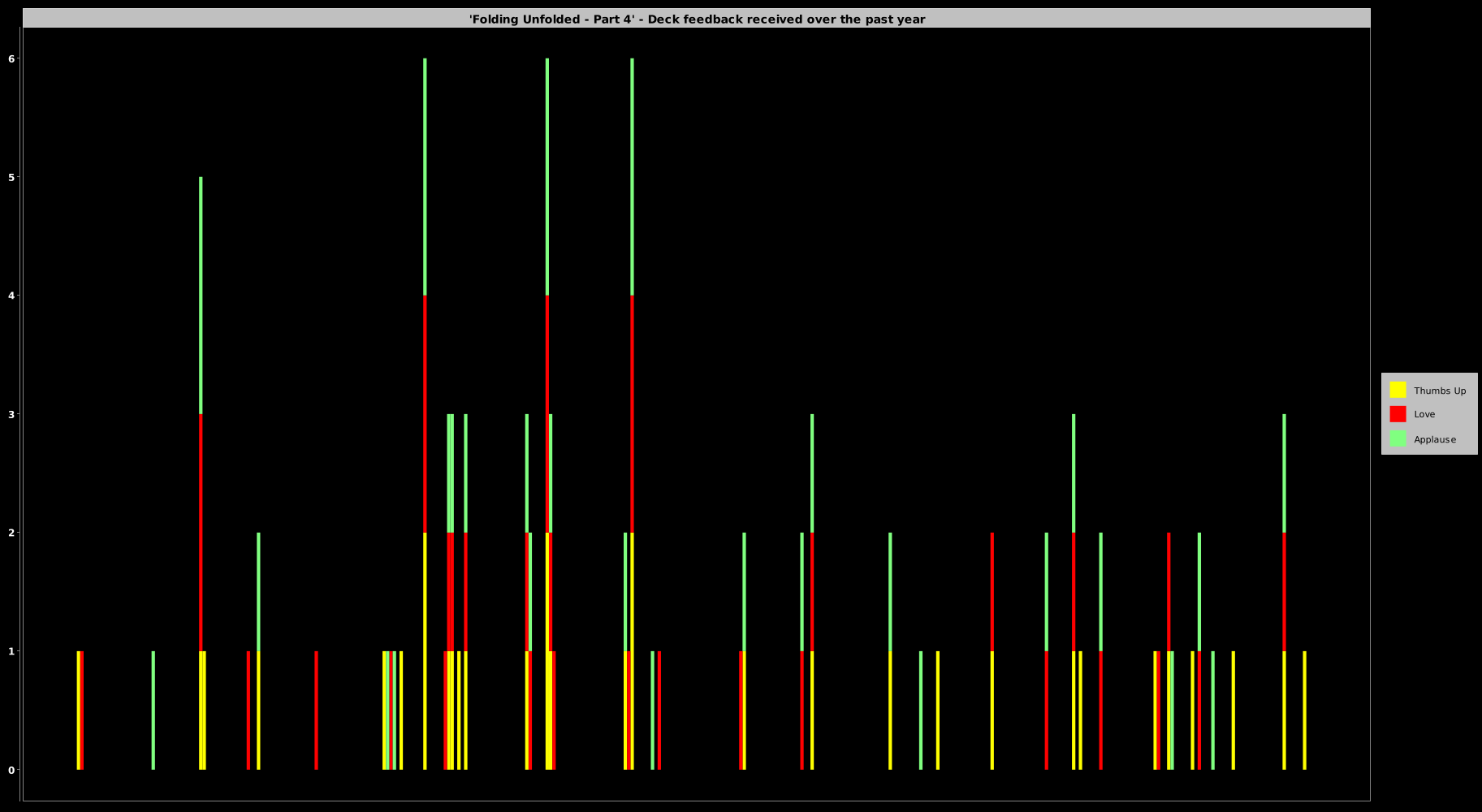Select the 'Love' legend label

point(1424,414)
